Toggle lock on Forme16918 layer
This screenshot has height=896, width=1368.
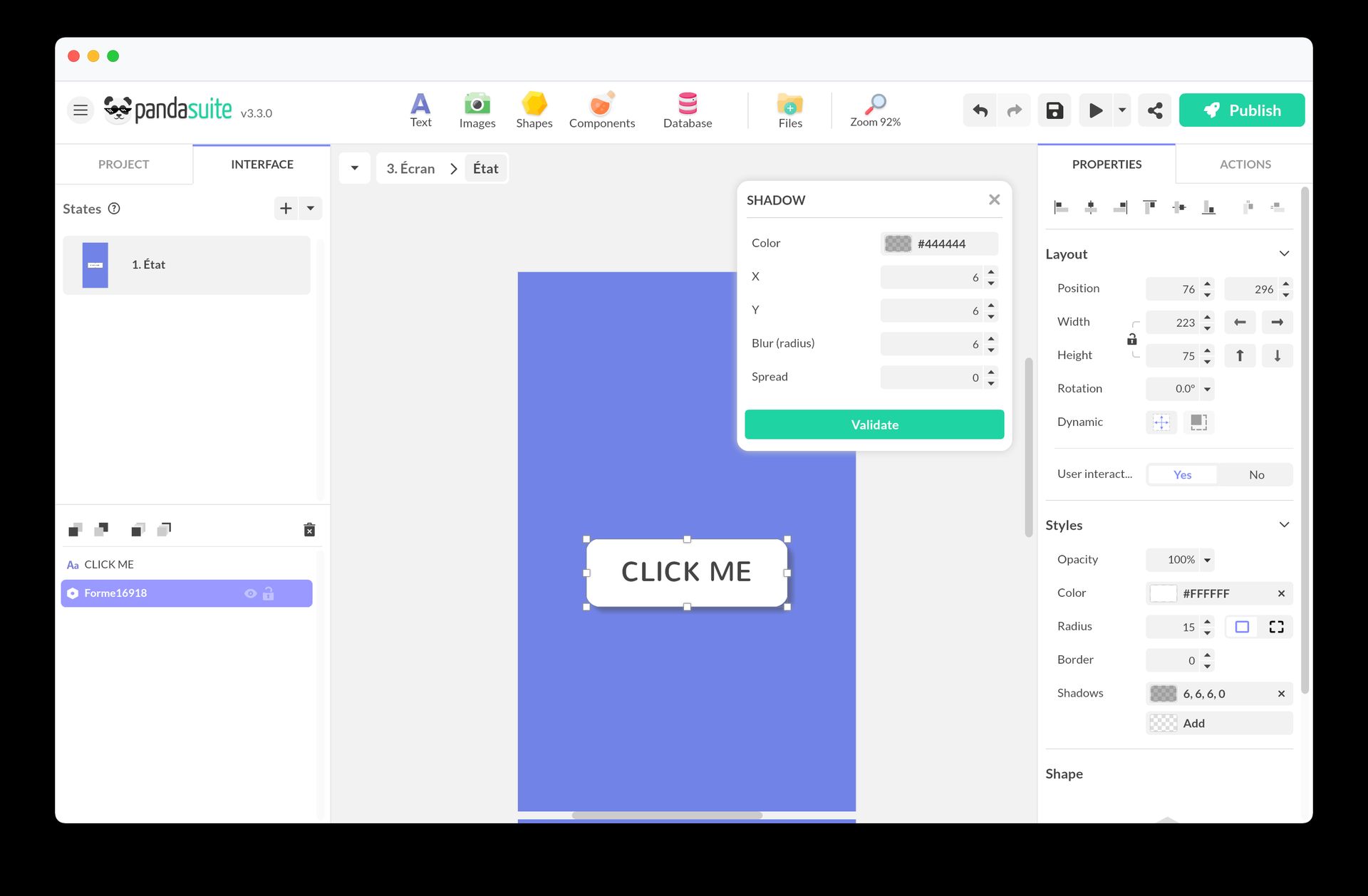(269, 593)
